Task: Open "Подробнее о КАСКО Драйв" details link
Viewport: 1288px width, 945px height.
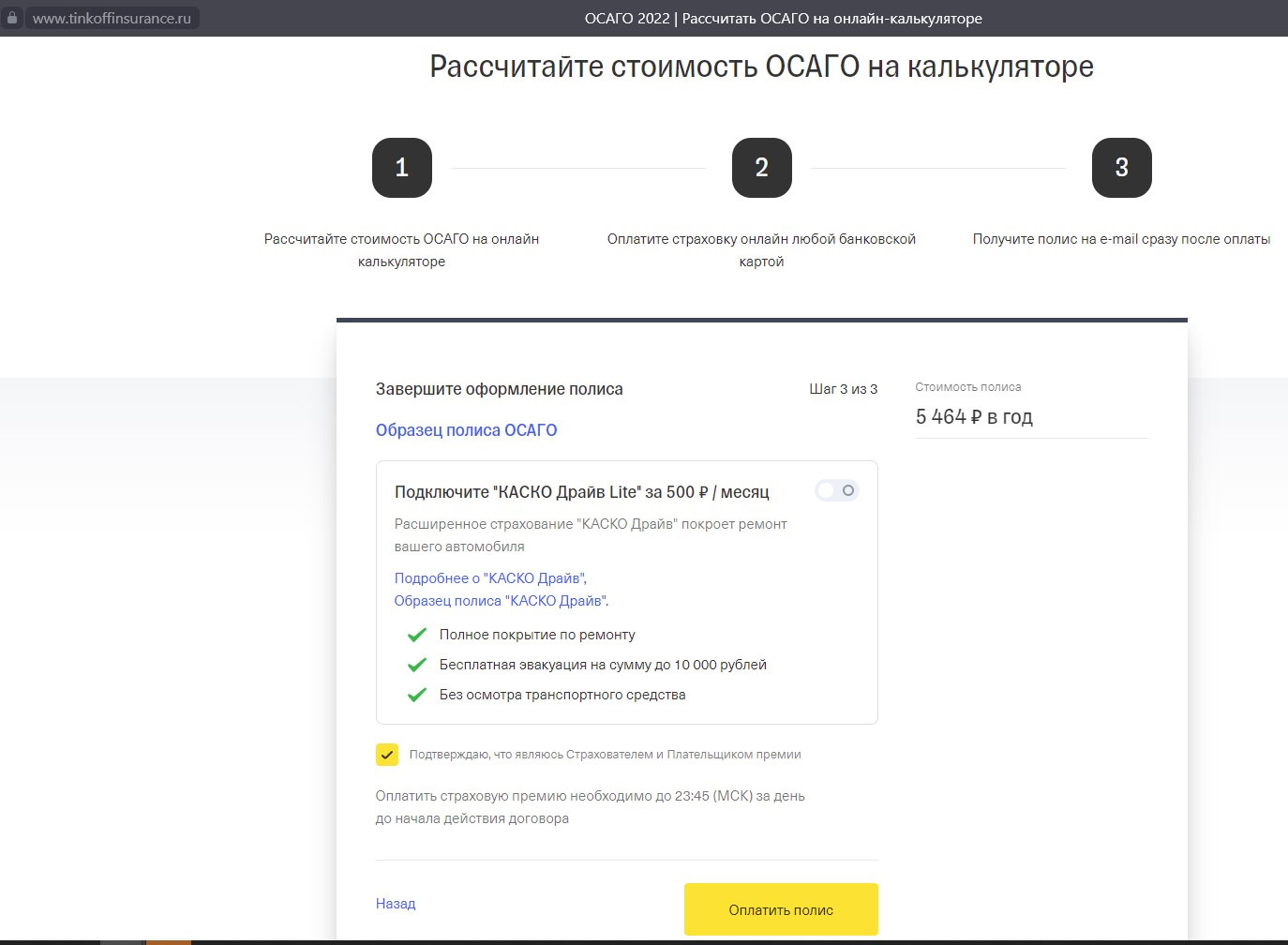Action: coord(489,578)
